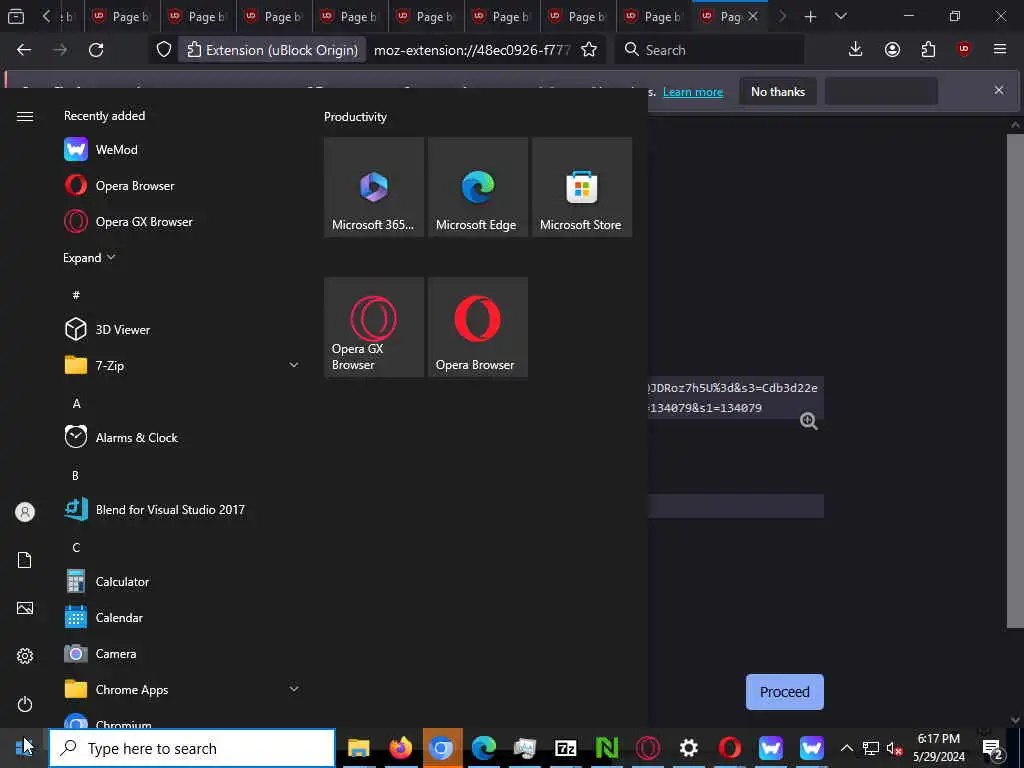Show hidden system tray icons
Screen dimensions: 1024x768
coord(846,748)
